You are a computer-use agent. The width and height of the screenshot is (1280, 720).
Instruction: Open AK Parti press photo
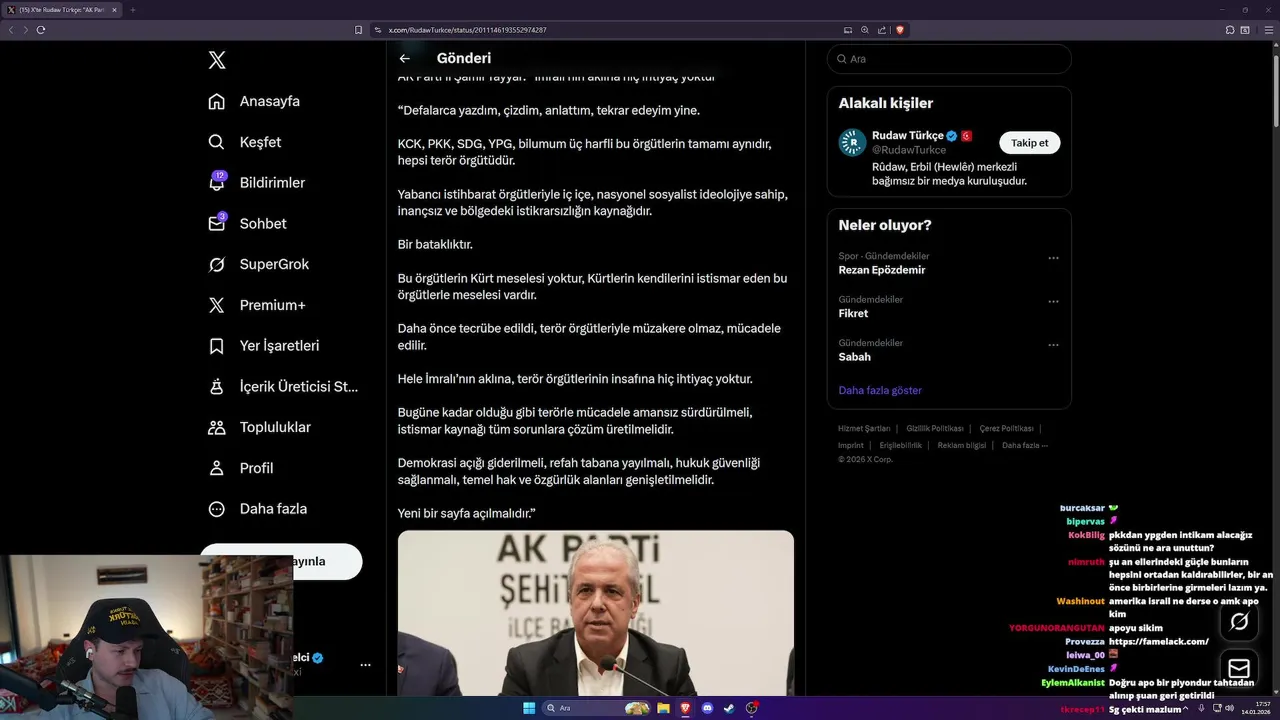click(596, 613)
